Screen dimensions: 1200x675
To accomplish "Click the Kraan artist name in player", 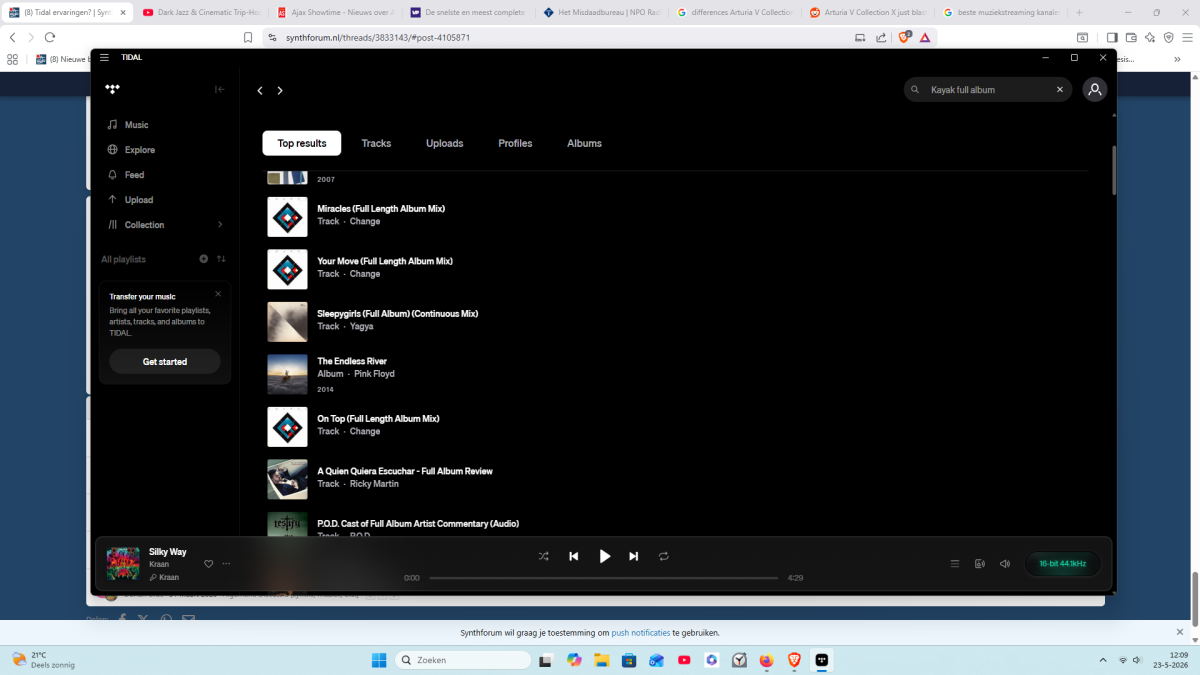I will pyautogui.click(x=159, y=564).
